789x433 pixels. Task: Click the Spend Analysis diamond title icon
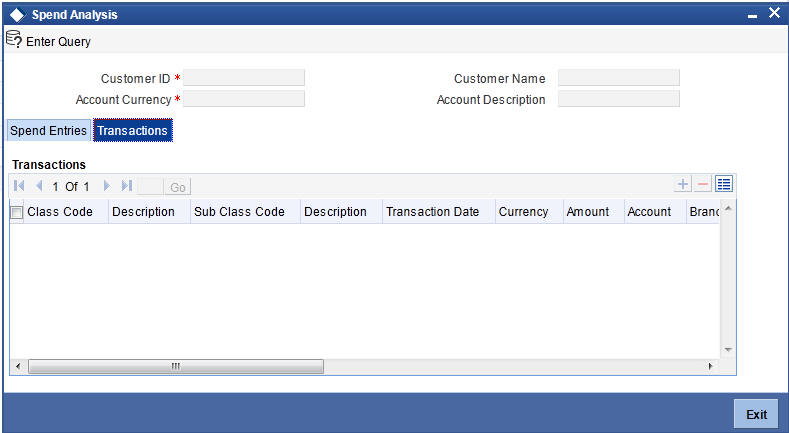pos(17,15)
